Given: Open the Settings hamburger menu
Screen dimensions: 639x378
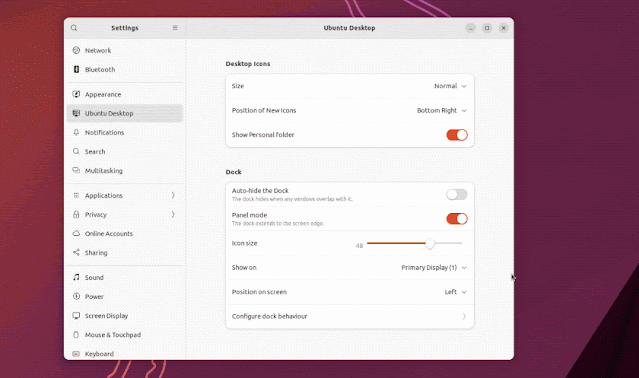Looking at the screenshot, I should (175, 28).
